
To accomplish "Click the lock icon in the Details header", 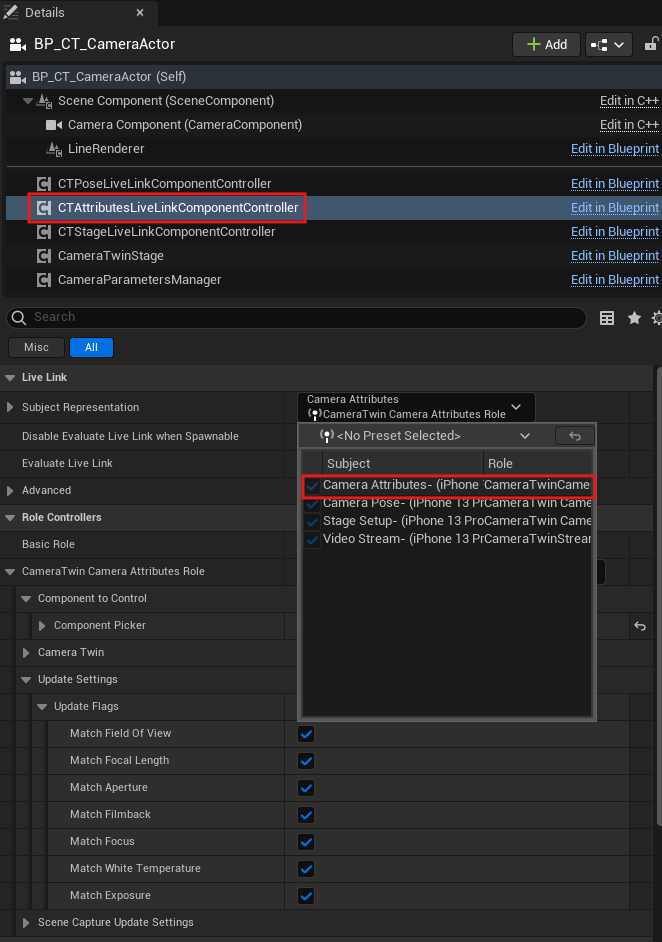I will pos(652,44).
